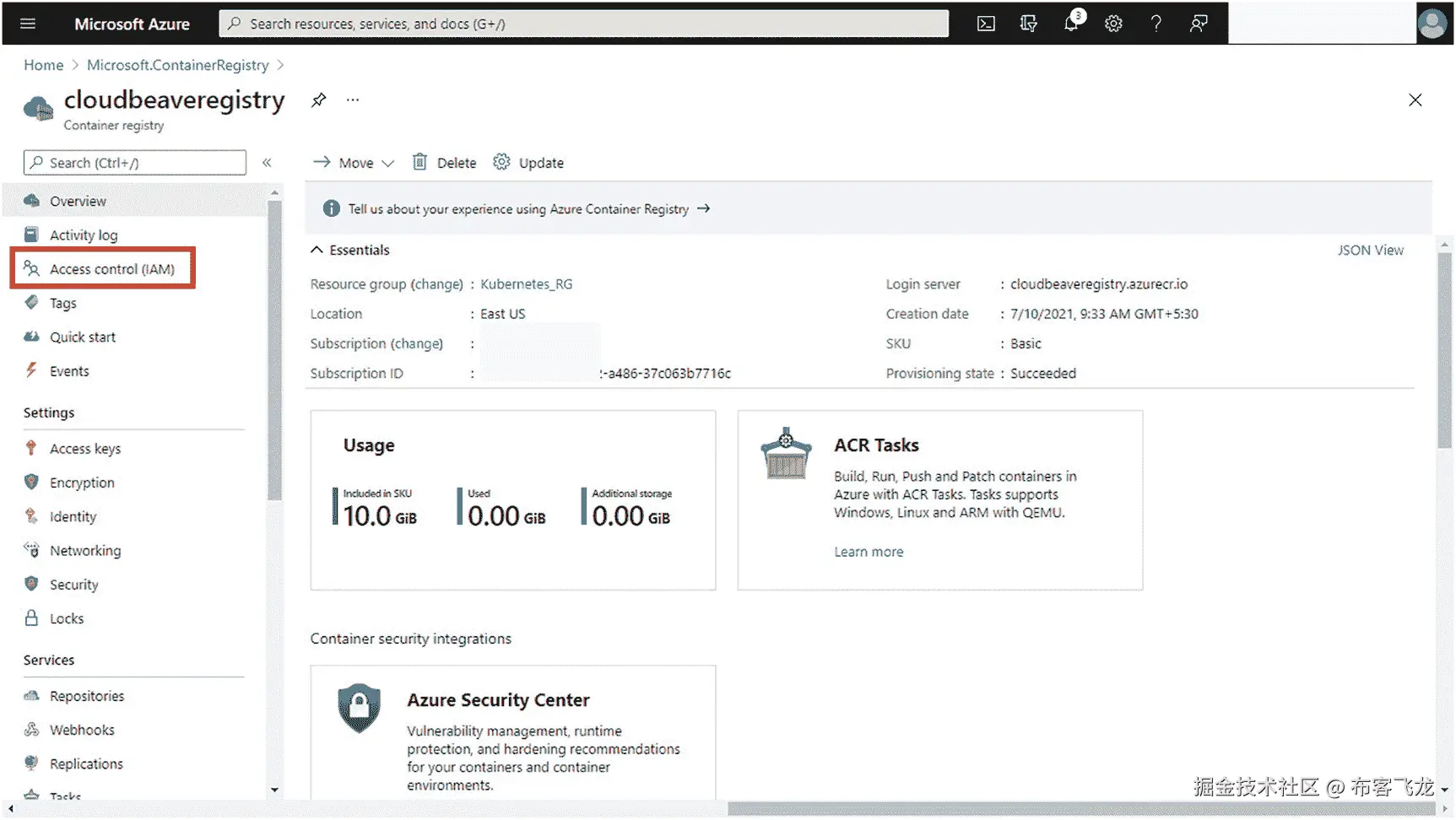Screen dimensions: 1456x820
Task: Open portal settings gear icon
Action: click(1113, 24)
